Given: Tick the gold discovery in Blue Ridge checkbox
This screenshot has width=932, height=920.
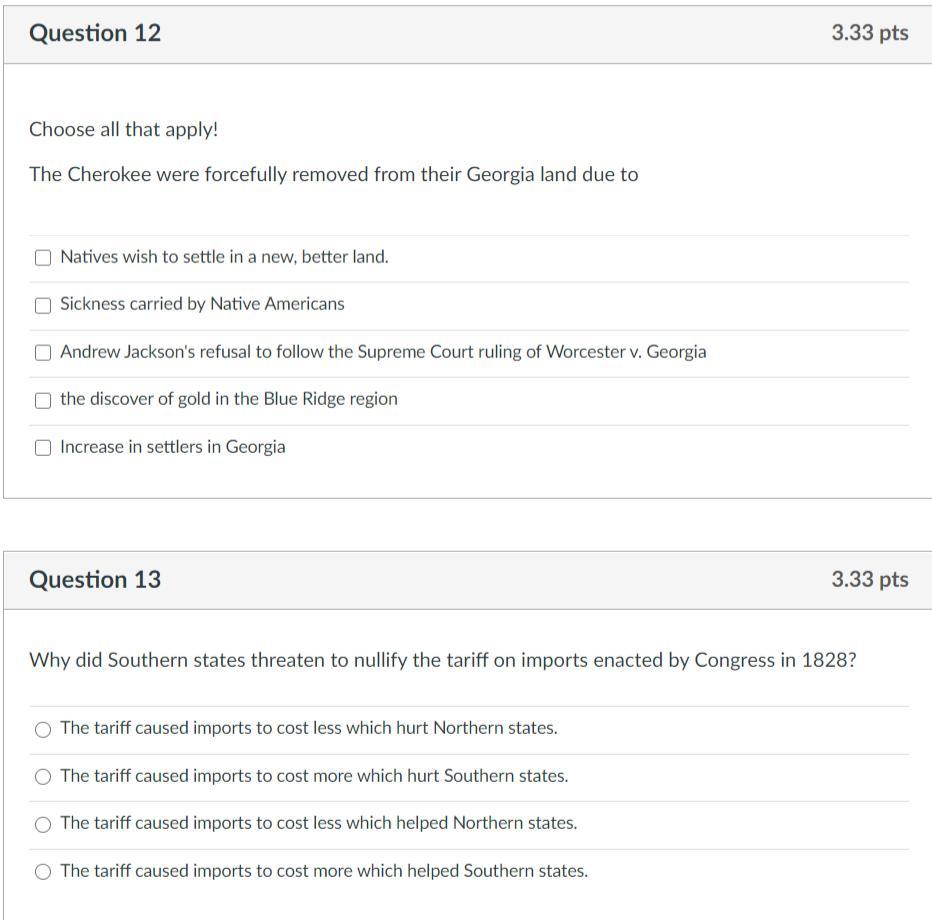Looking at the screenshot, I should (x=43, y=400).
